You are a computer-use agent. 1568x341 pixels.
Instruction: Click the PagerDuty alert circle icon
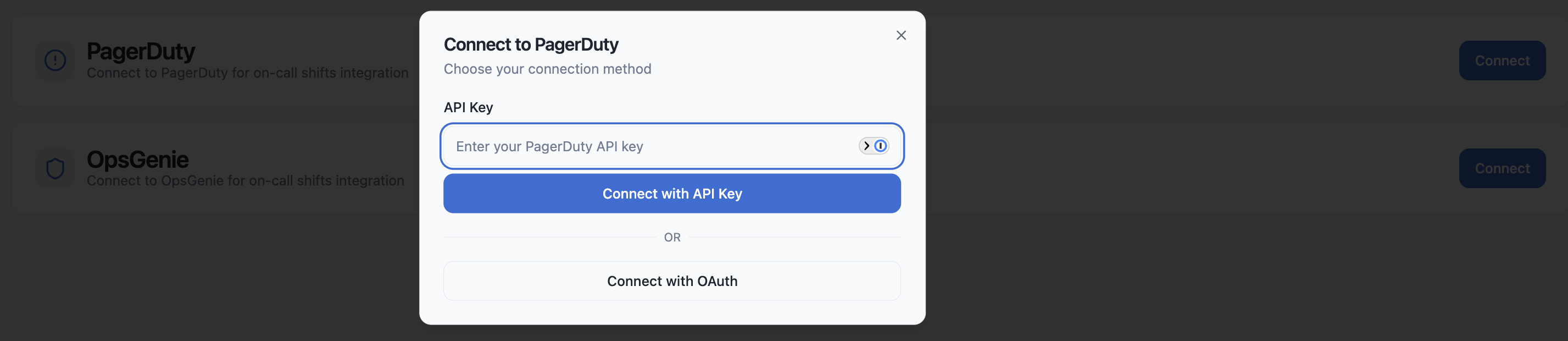[55, 61]
